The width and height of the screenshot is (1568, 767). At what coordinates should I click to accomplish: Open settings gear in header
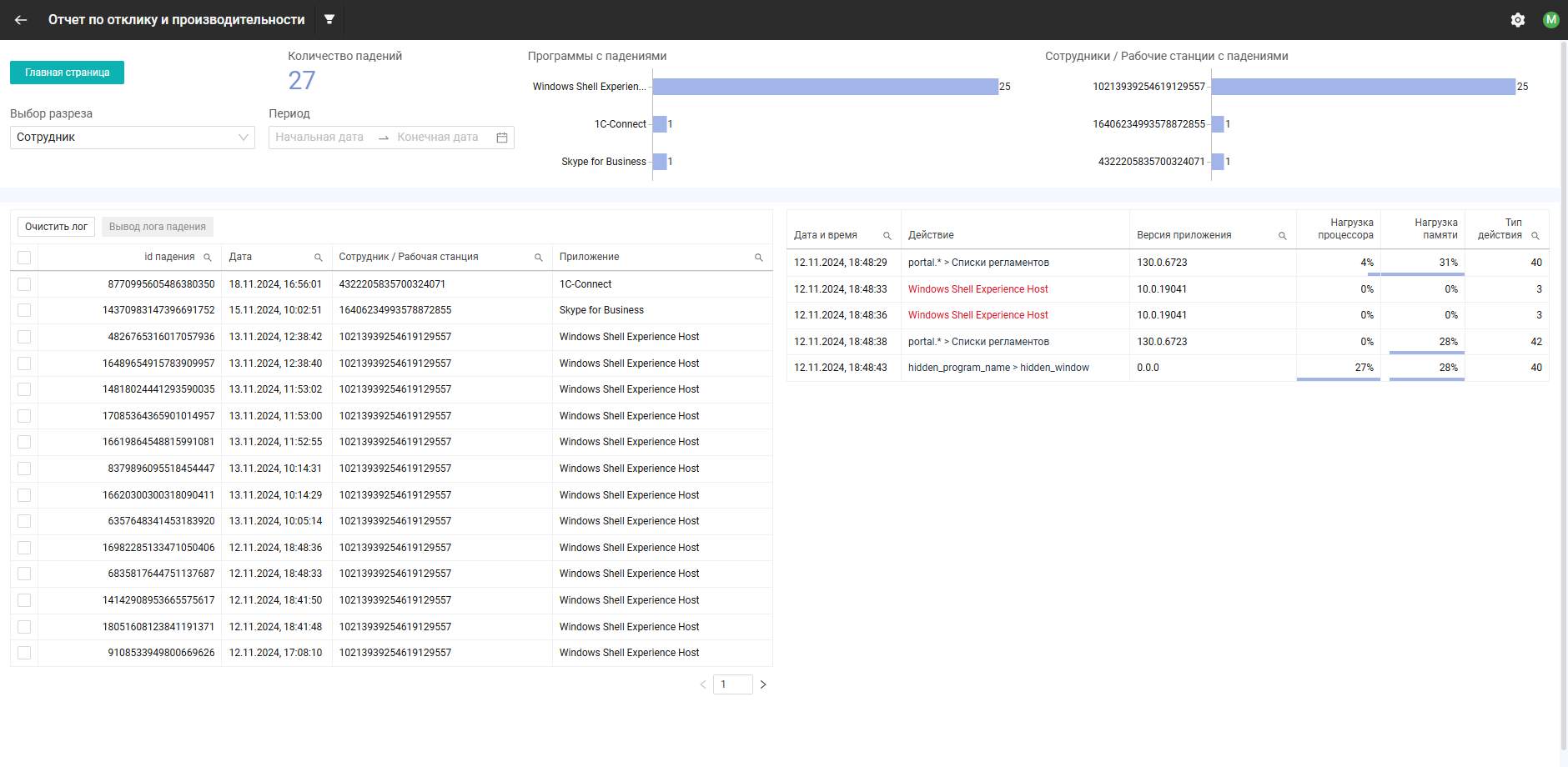click(1518, 20)
